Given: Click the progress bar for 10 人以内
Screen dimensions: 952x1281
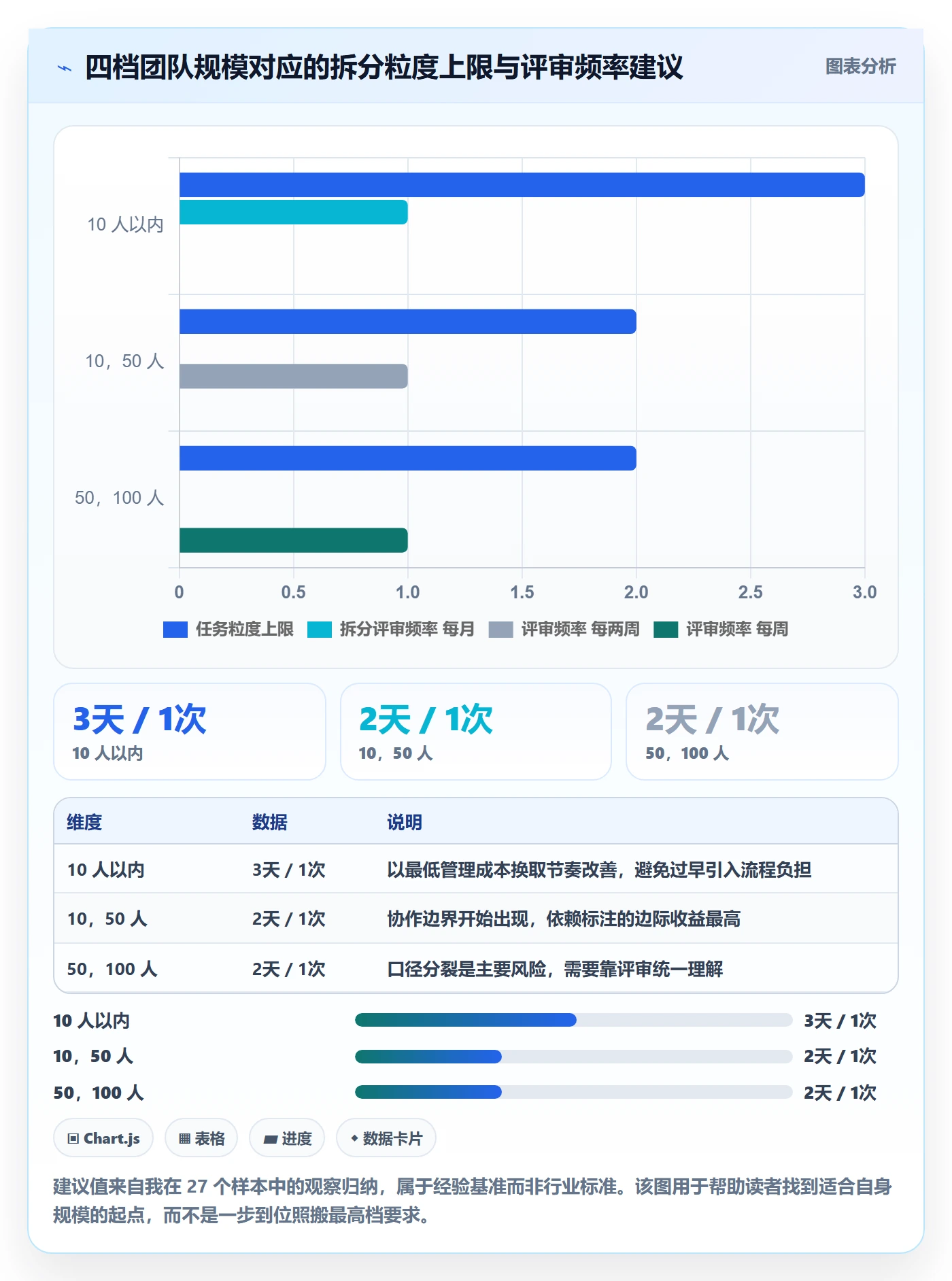Looking at the screenshot, I should 573,1020.
